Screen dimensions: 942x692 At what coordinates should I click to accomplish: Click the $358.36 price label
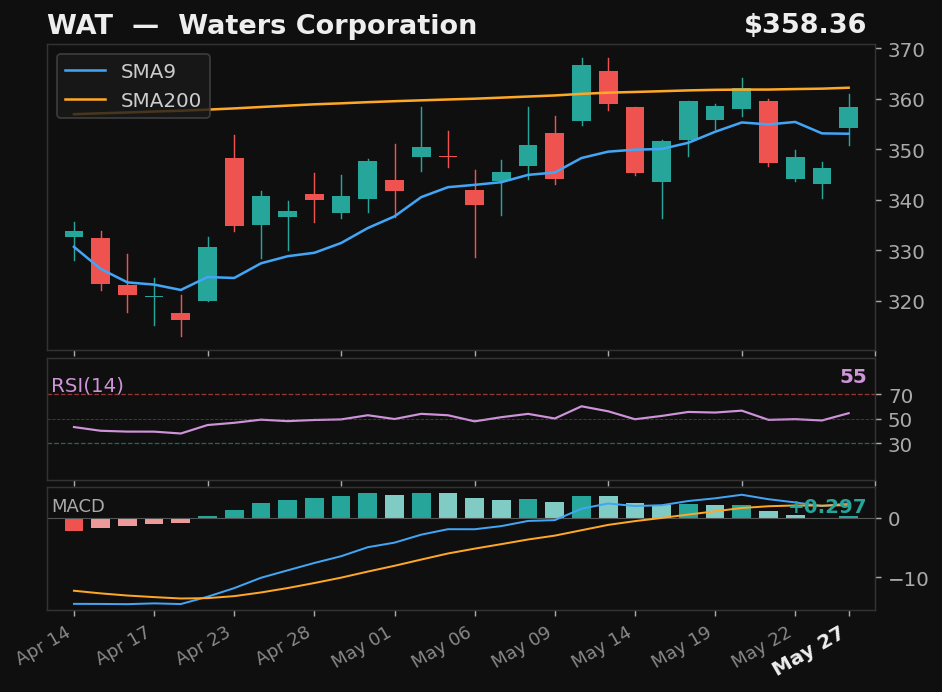(x=805, y=25)
